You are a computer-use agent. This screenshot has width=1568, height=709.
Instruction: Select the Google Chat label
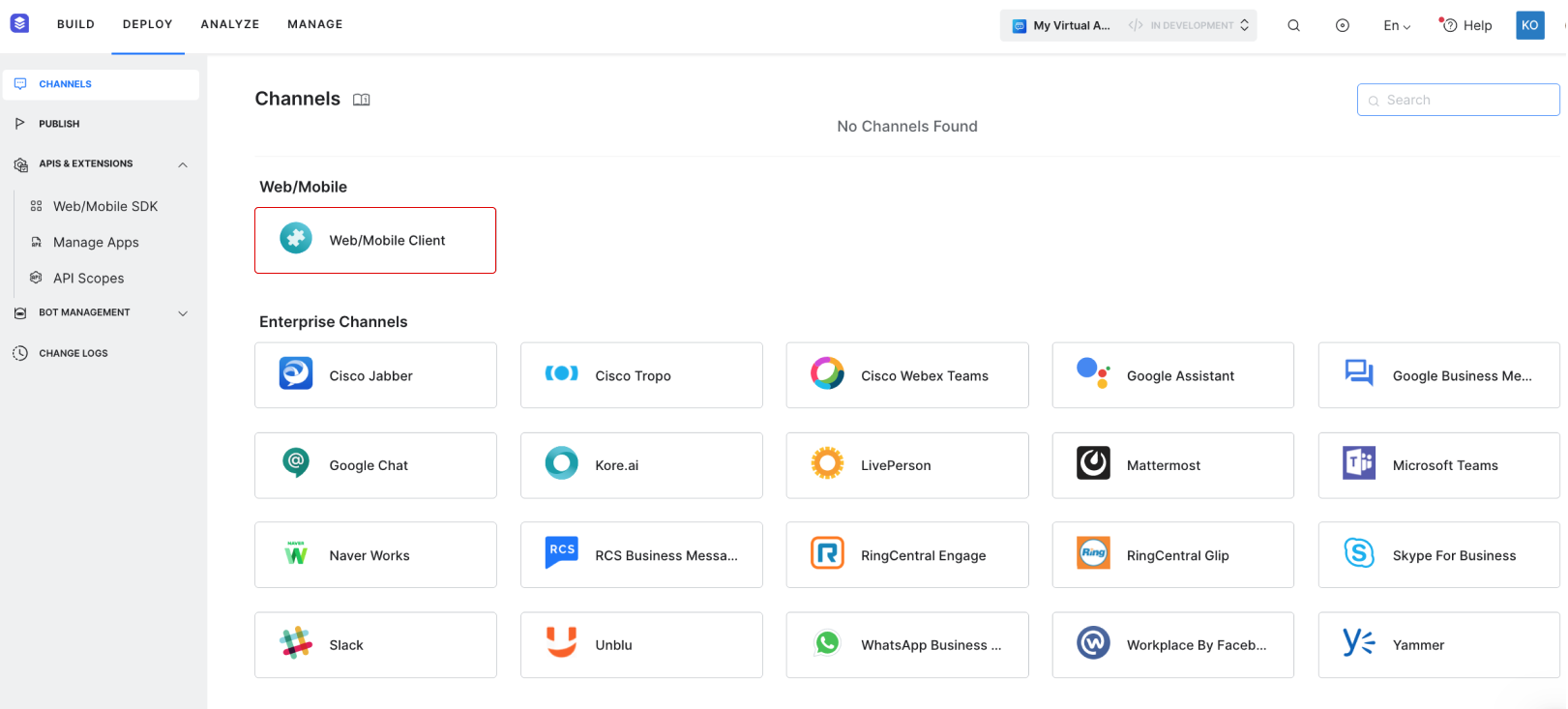coord(369,465)
